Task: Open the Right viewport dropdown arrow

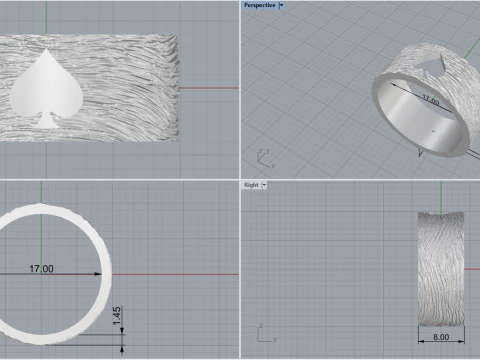Action: pos(264,185)
